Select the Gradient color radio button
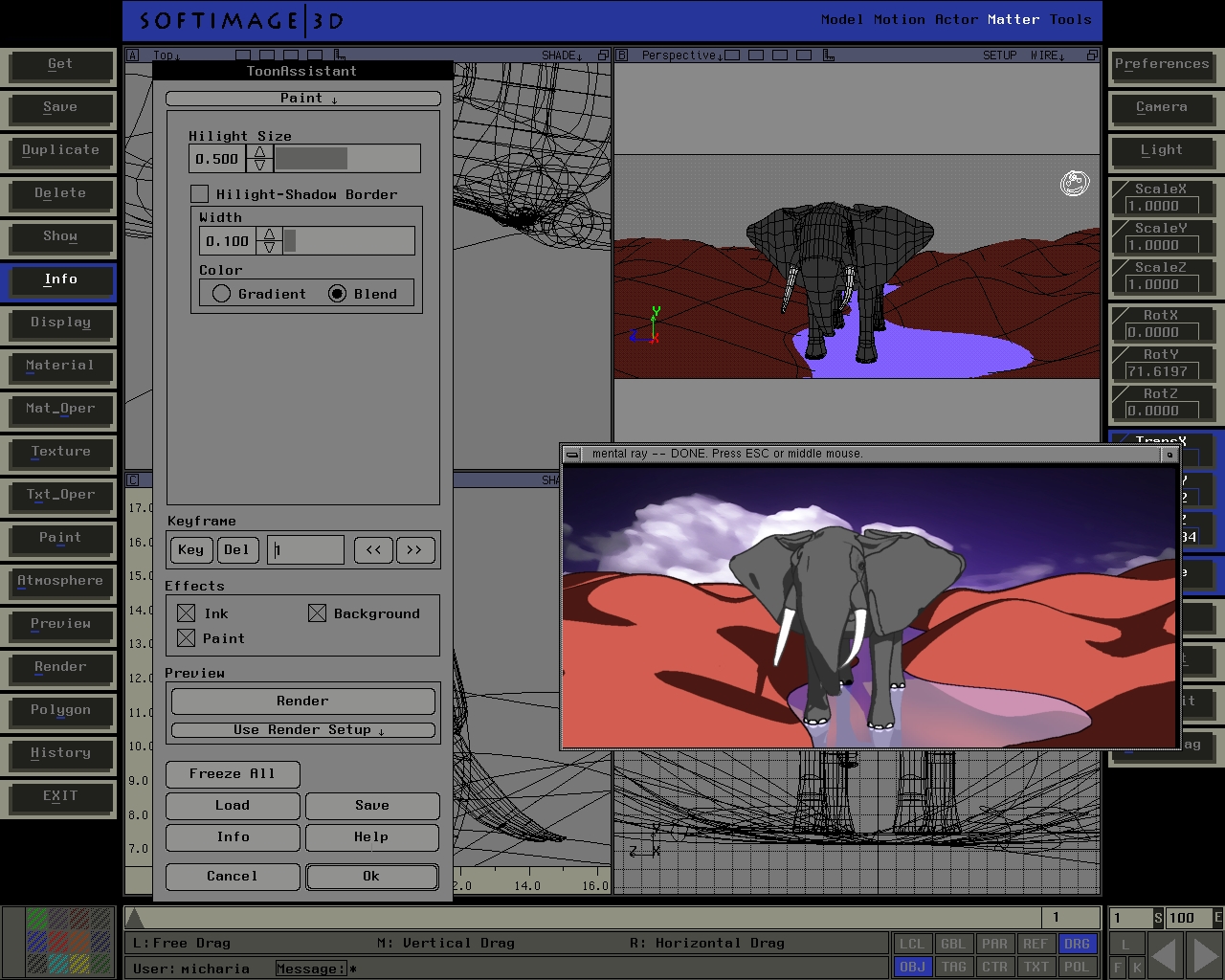The image size is (1225, 980). pos(222,294)
